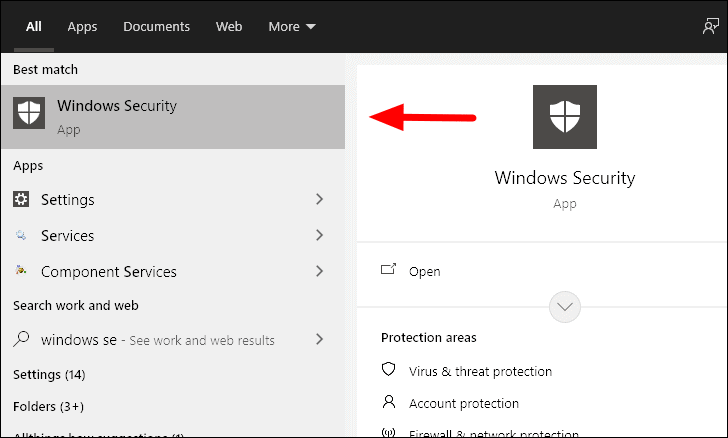Image resolution: width=728 pixels, height=438 pixels.
Task: Expand more actions with the round chevron button
Action: (x=565, y=307)
